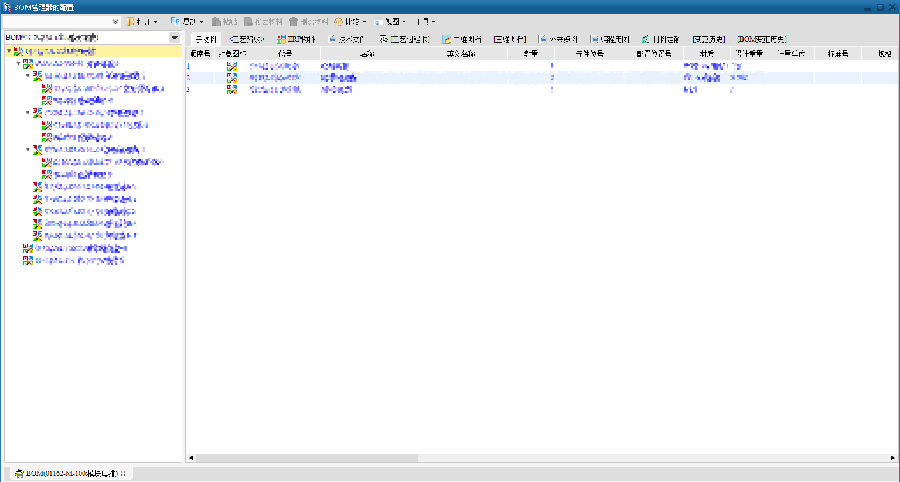Open the BOM change history tab at far right
900x482 pixels.
point(762,39)
